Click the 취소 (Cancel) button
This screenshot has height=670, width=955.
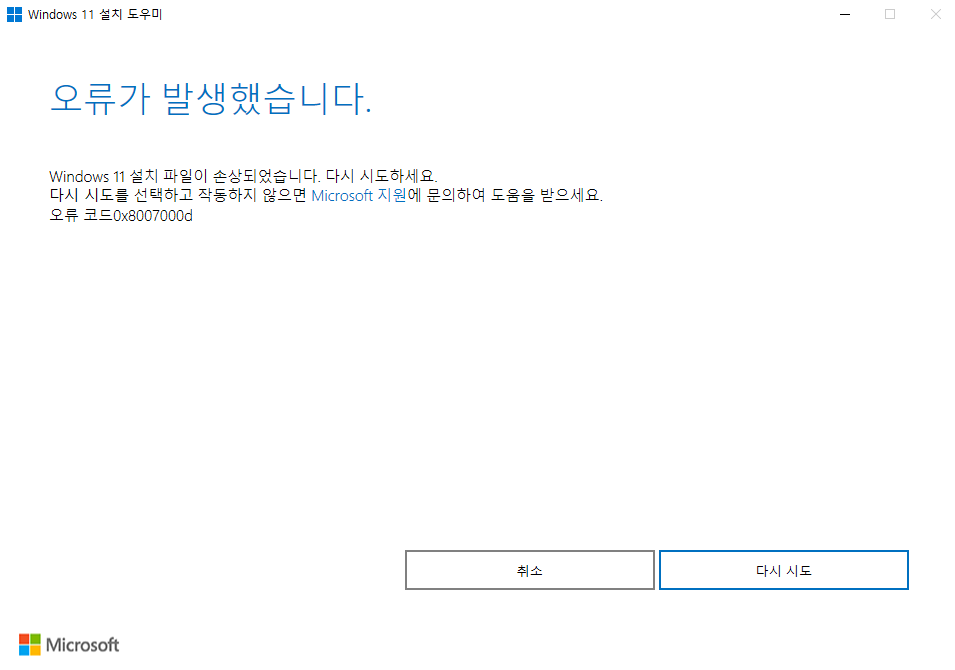tap(530, 570)
